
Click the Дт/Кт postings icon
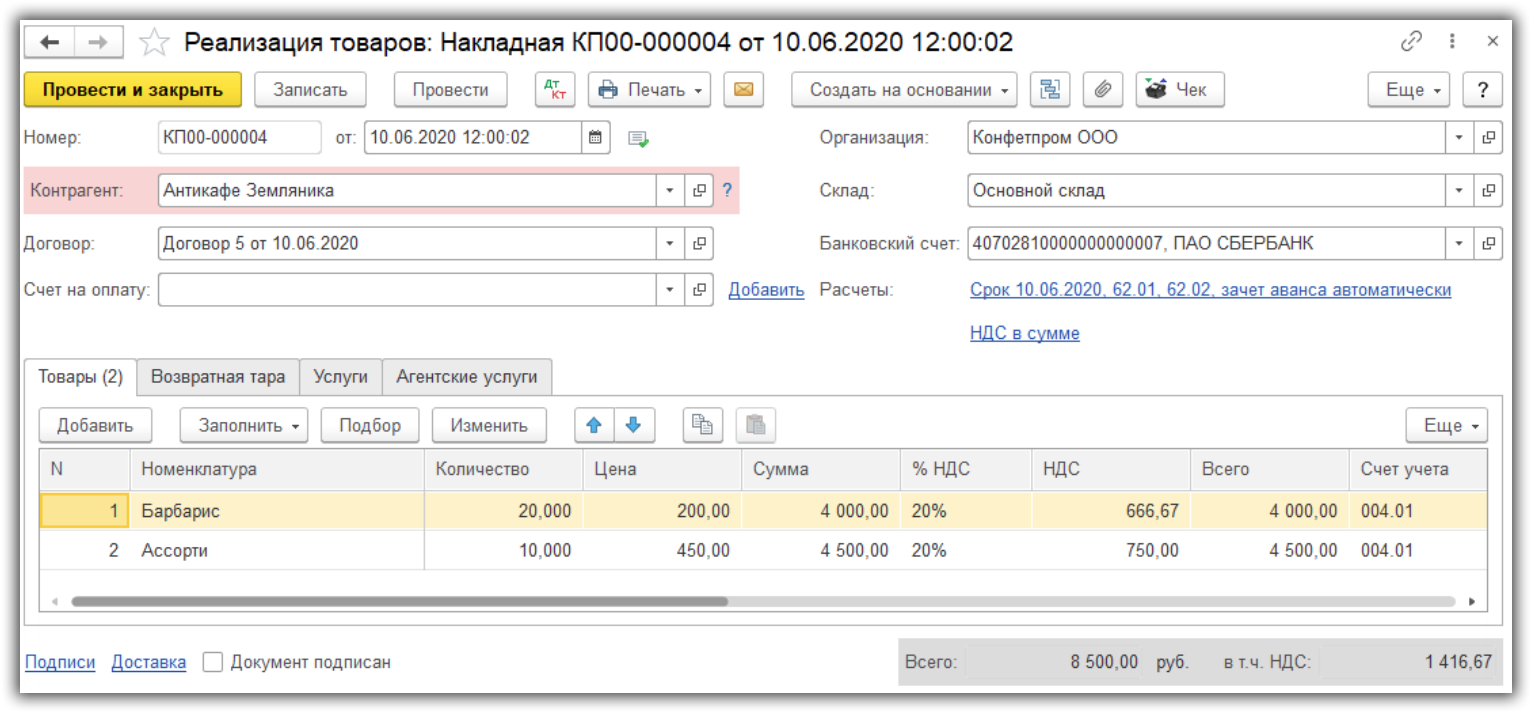(x=554, y=90)
